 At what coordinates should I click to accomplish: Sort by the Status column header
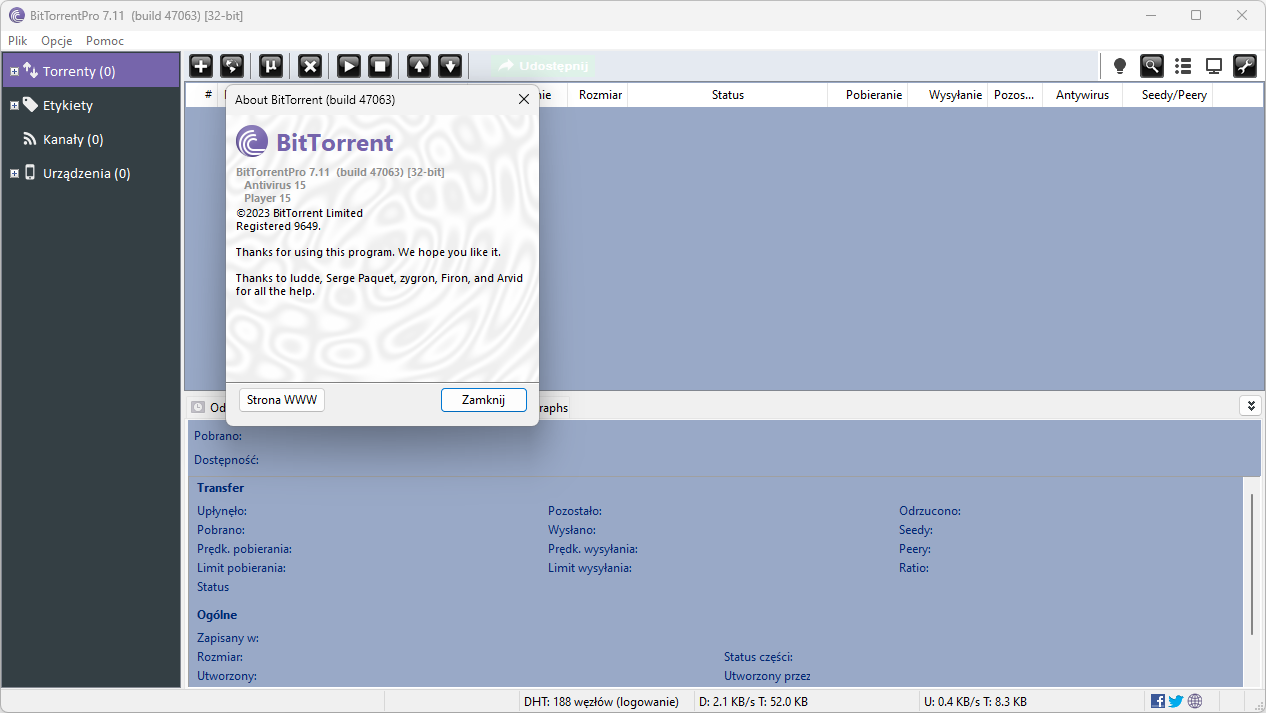(x=728, y=95)
